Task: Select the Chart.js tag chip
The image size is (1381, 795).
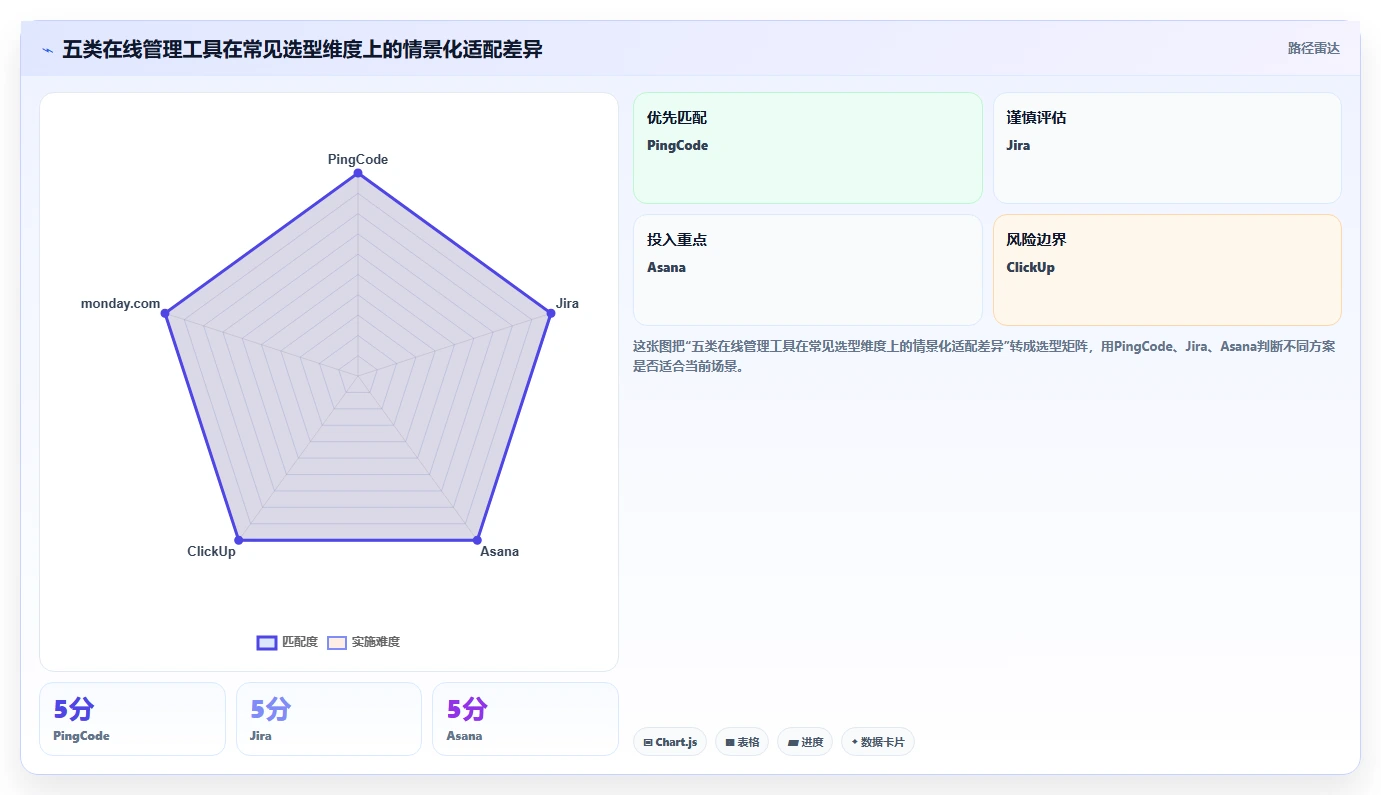Action: (670, 742)
